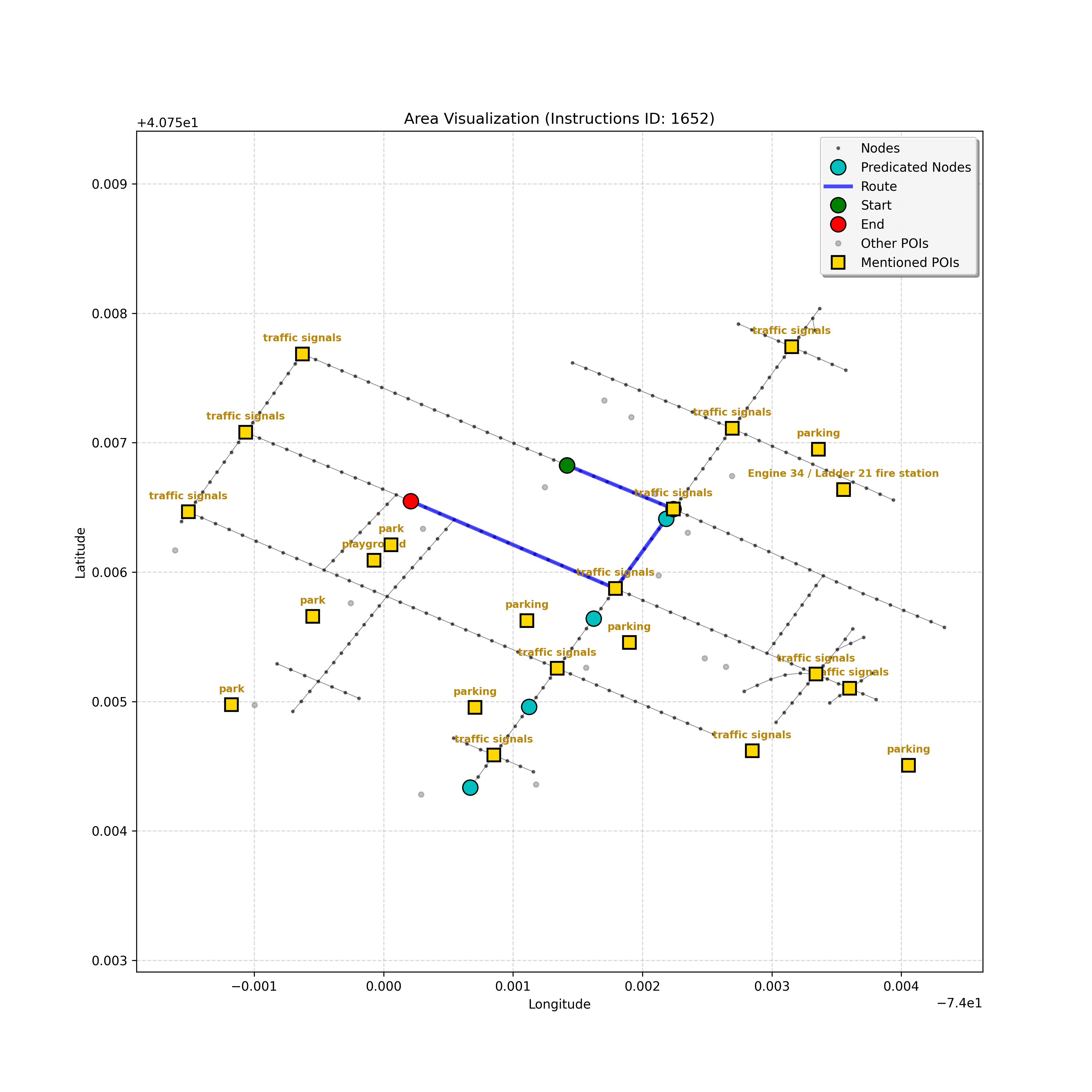Click the playground POI square marker
This screenshot has width=1092, height=1092.
pos(374,560)
